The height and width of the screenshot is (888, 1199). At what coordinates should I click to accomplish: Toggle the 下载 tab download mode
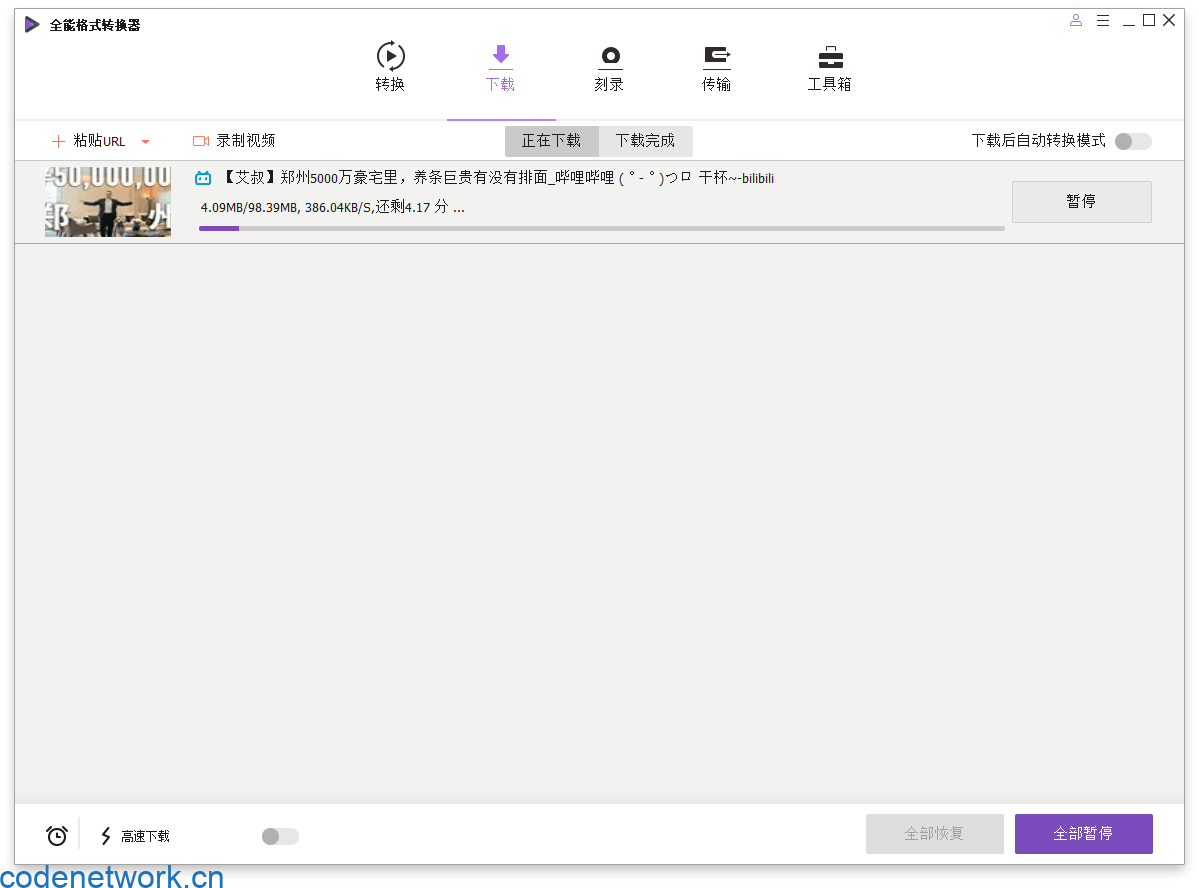(x=500, y=67)
